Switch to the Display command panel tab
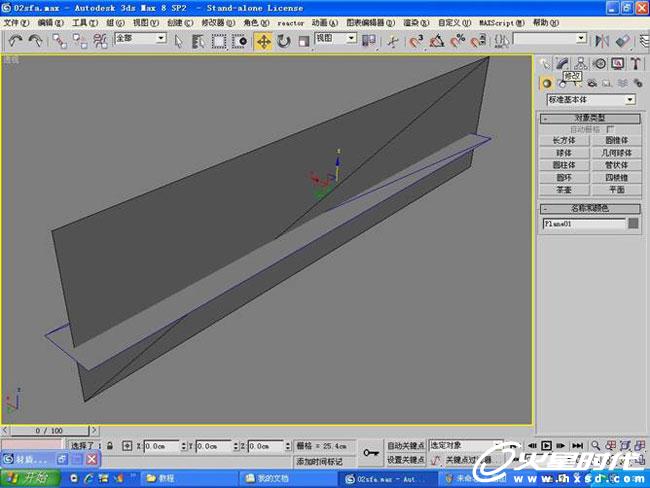Viewport: 650px width, 488px height. 618,63
